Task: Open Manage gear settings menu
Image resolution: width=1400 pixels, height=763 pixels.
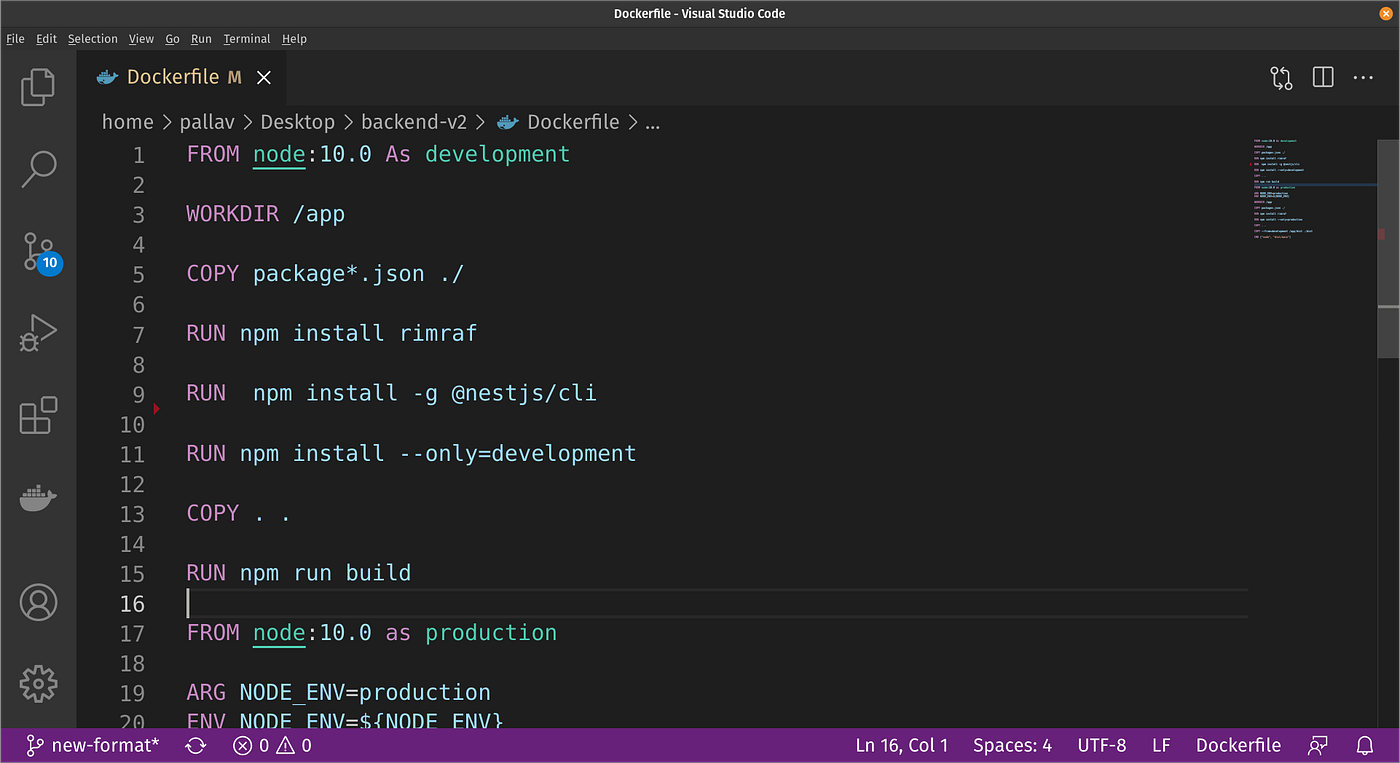Action: (x=38, y=684)
